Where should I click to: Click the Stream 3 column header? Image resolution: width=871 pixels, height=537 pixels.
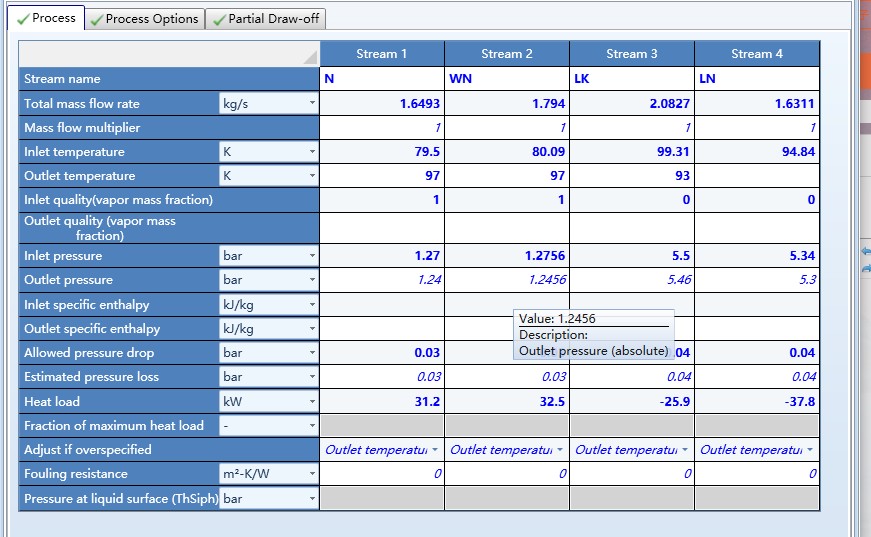click(631, 54)
